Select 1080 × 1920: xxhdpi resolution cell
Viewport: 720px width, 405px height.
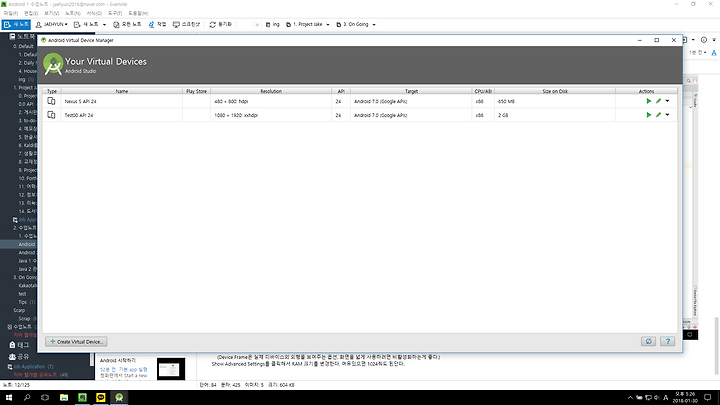271,115
